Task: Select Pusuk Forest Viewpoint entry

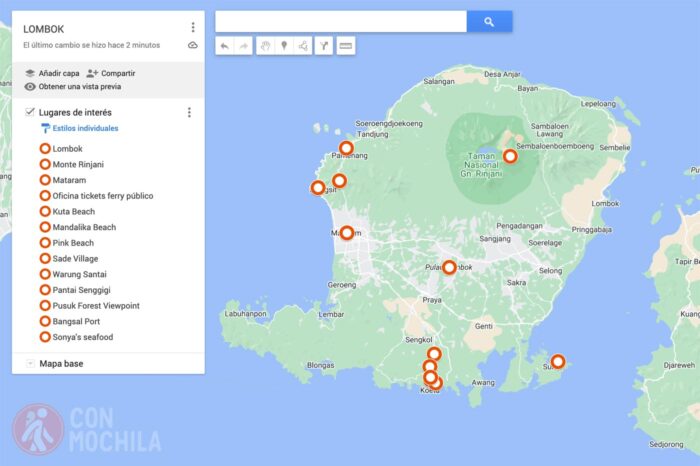Action: point(90,305)
